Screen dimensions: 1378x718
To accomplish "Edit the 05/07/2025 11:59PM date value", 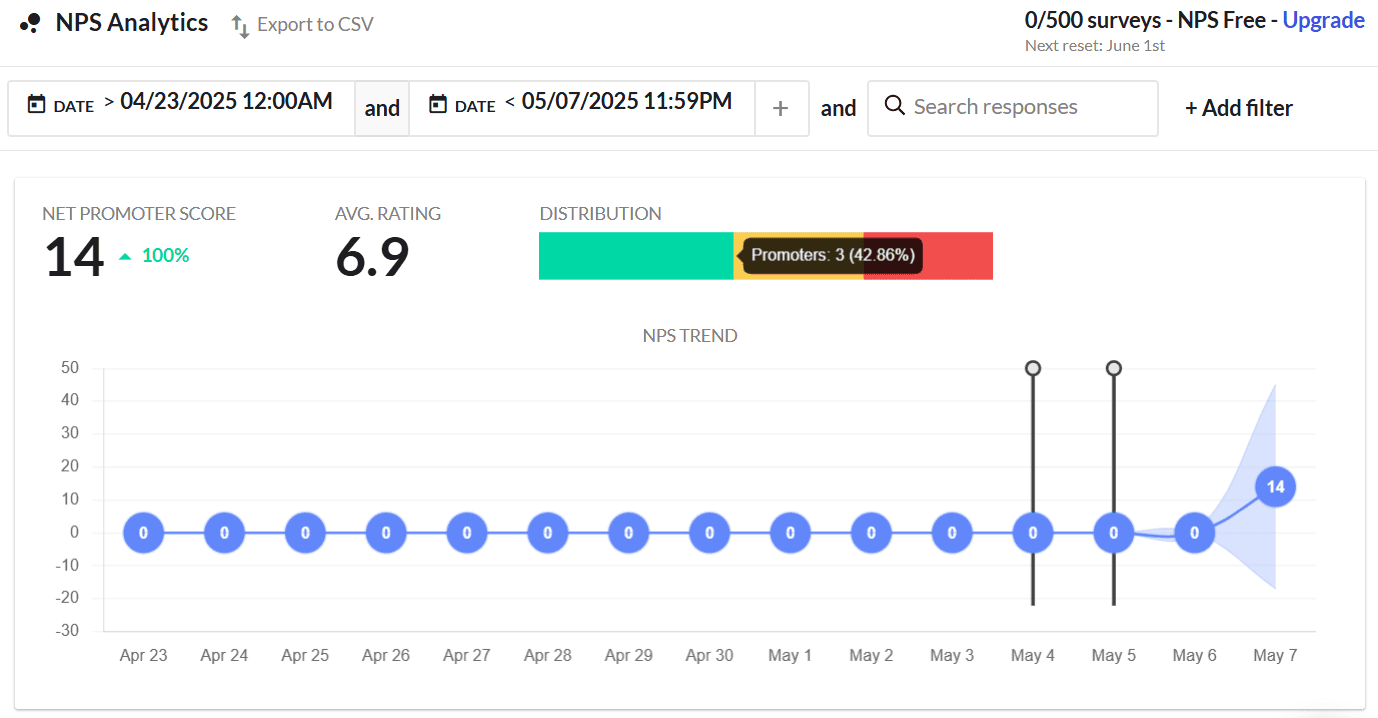I will tap(626, 101).
